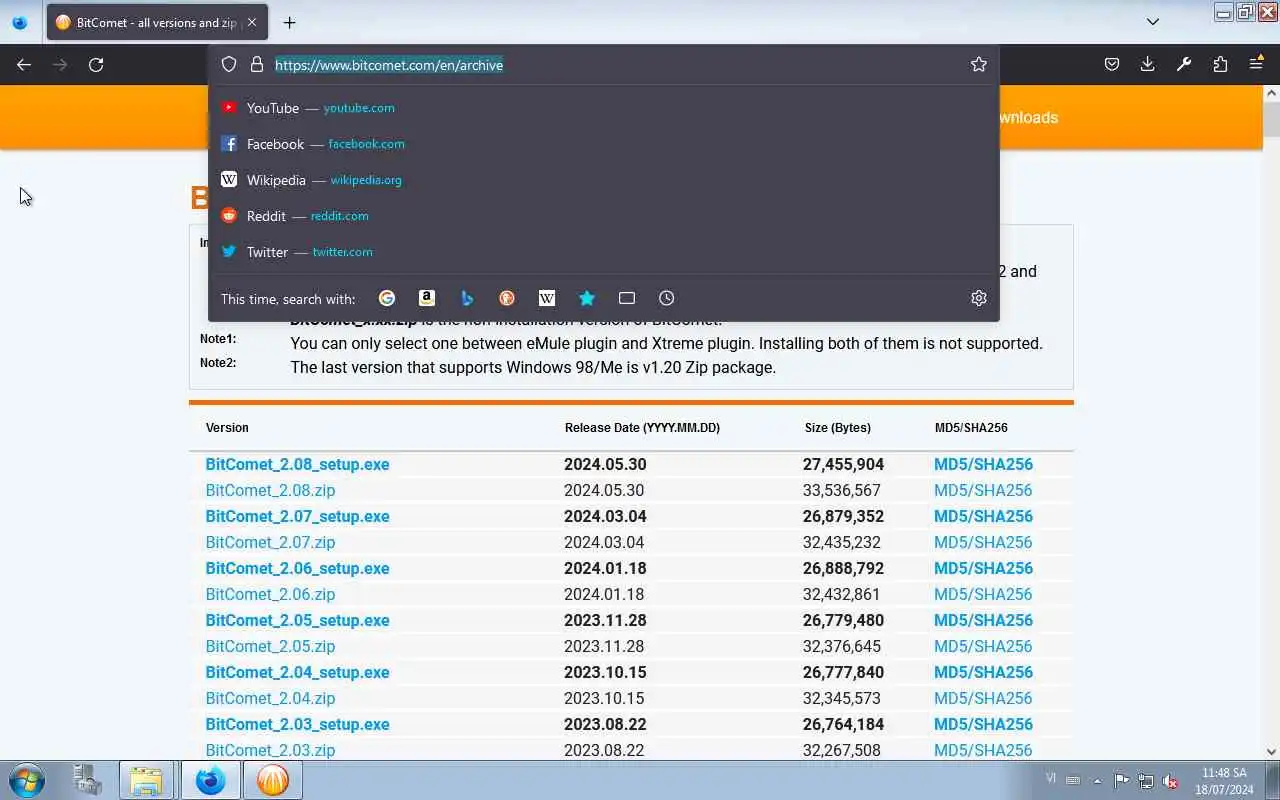Close the BitComet tab

[x=252, y=22]
